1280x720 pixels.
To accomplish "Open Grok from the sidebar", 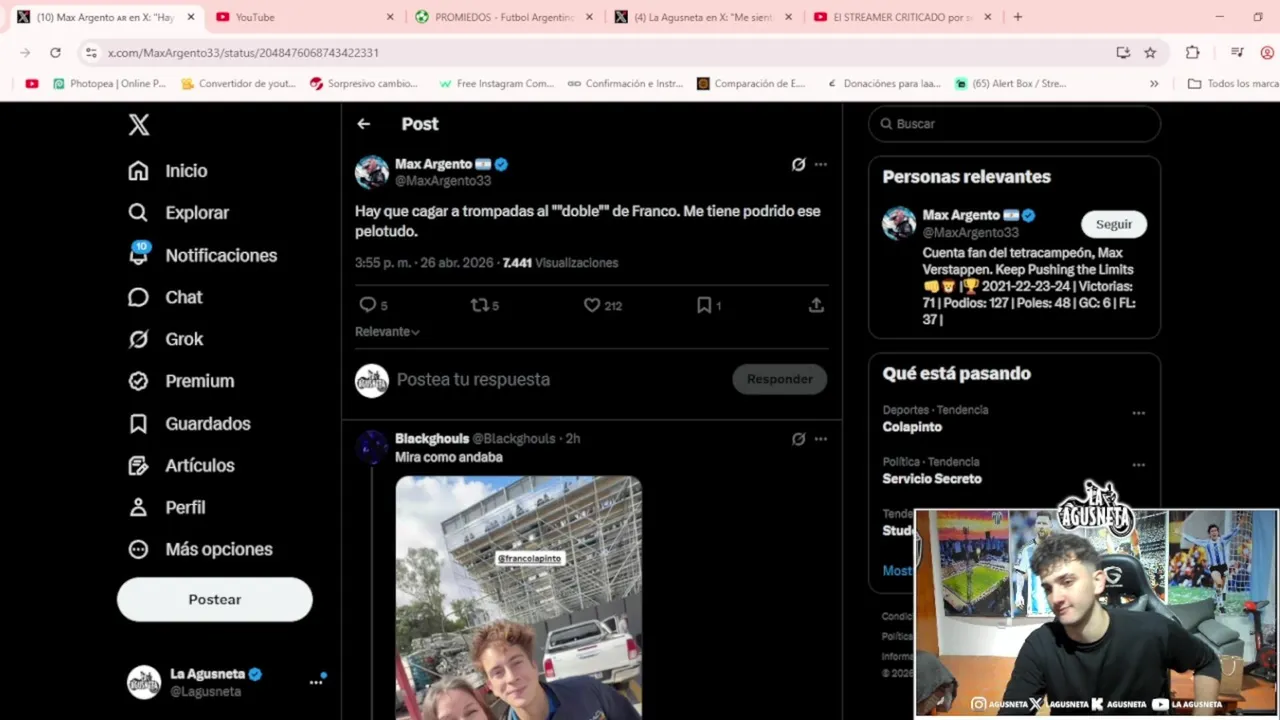I will coord(165,339).
